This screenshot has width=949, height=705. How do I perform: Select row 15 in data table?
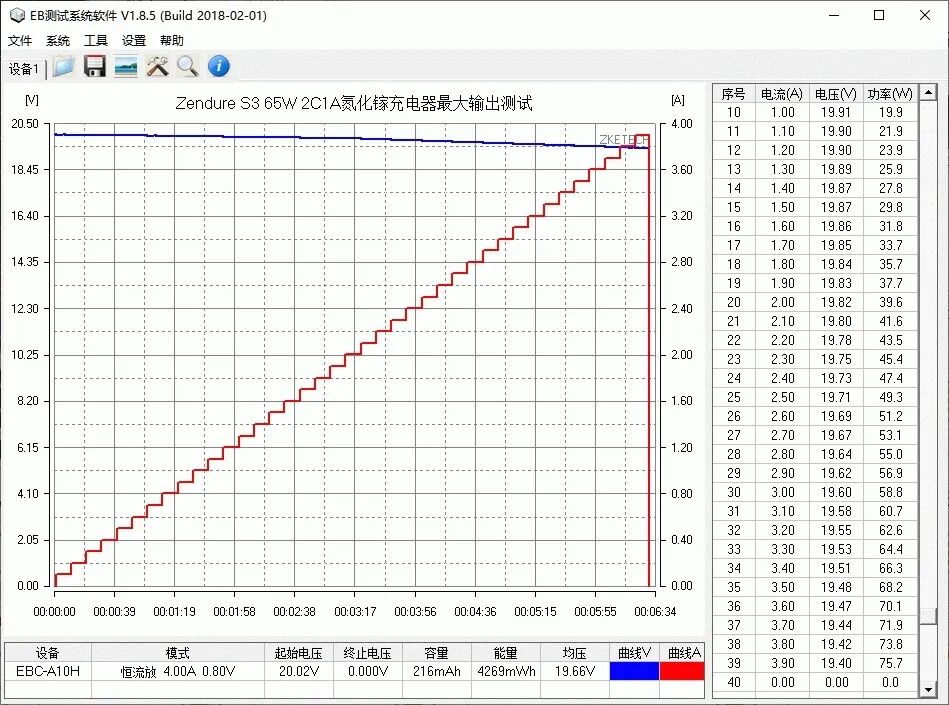pyautogui.click(x=815, y=207)
